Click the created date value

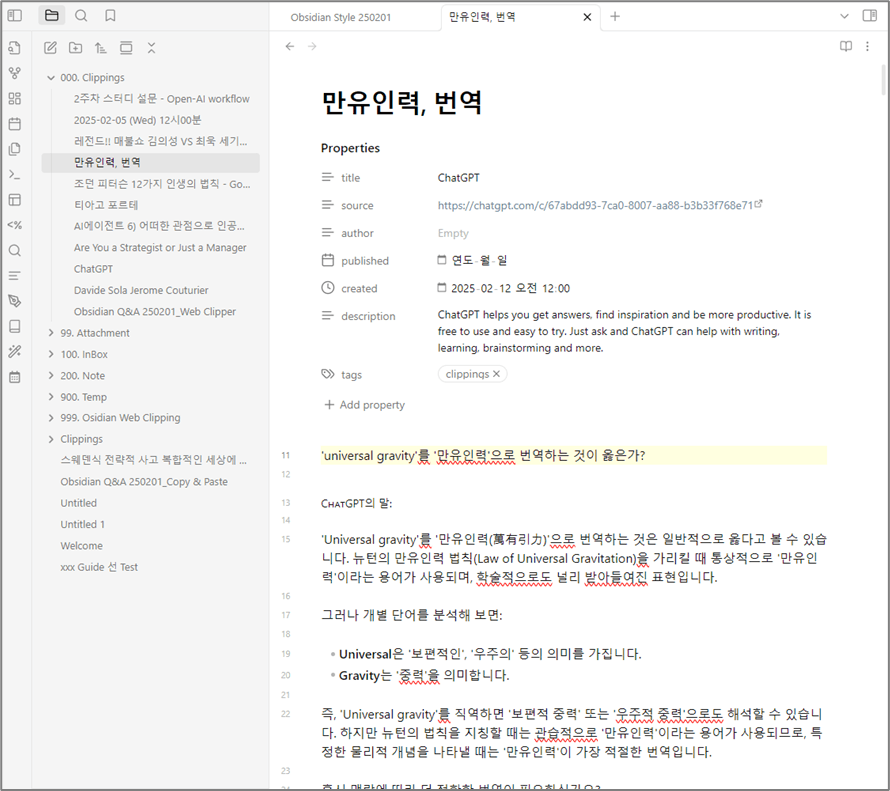510,288
